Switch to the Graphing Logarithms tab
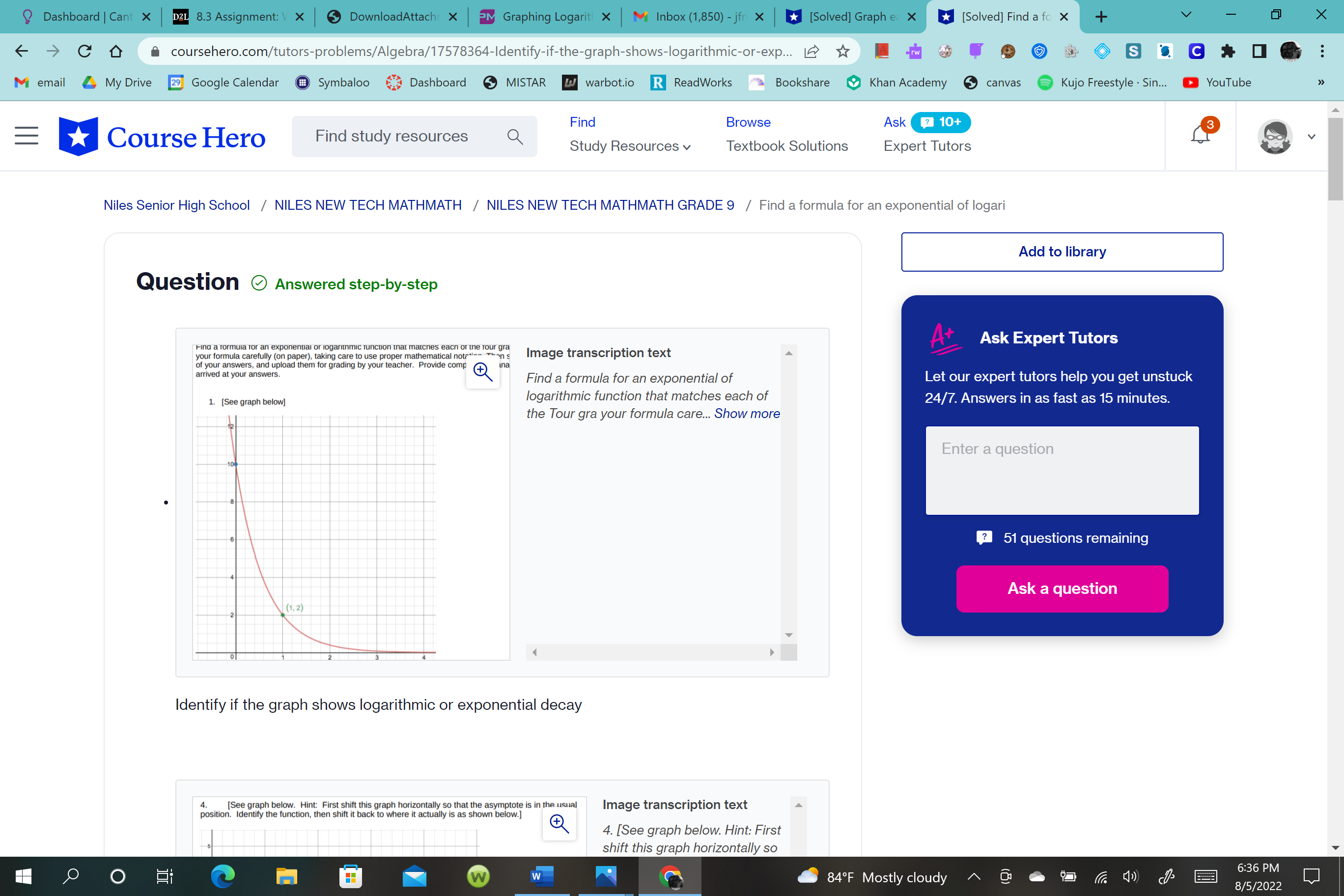This screenshot has width=1344, height=896. pyautogui.click(x=544, y=17)
